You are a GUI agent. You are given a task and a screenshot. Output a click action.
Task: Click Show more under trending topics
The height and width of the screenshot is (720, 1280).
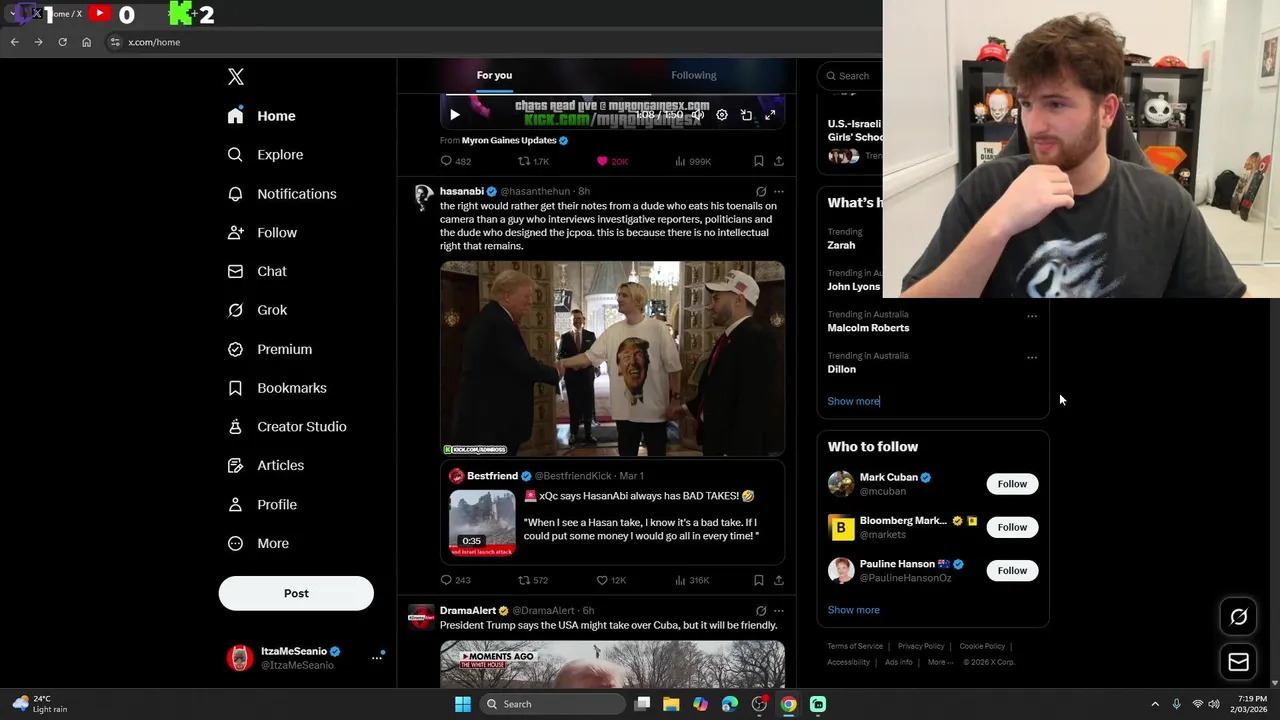point(854,401)
